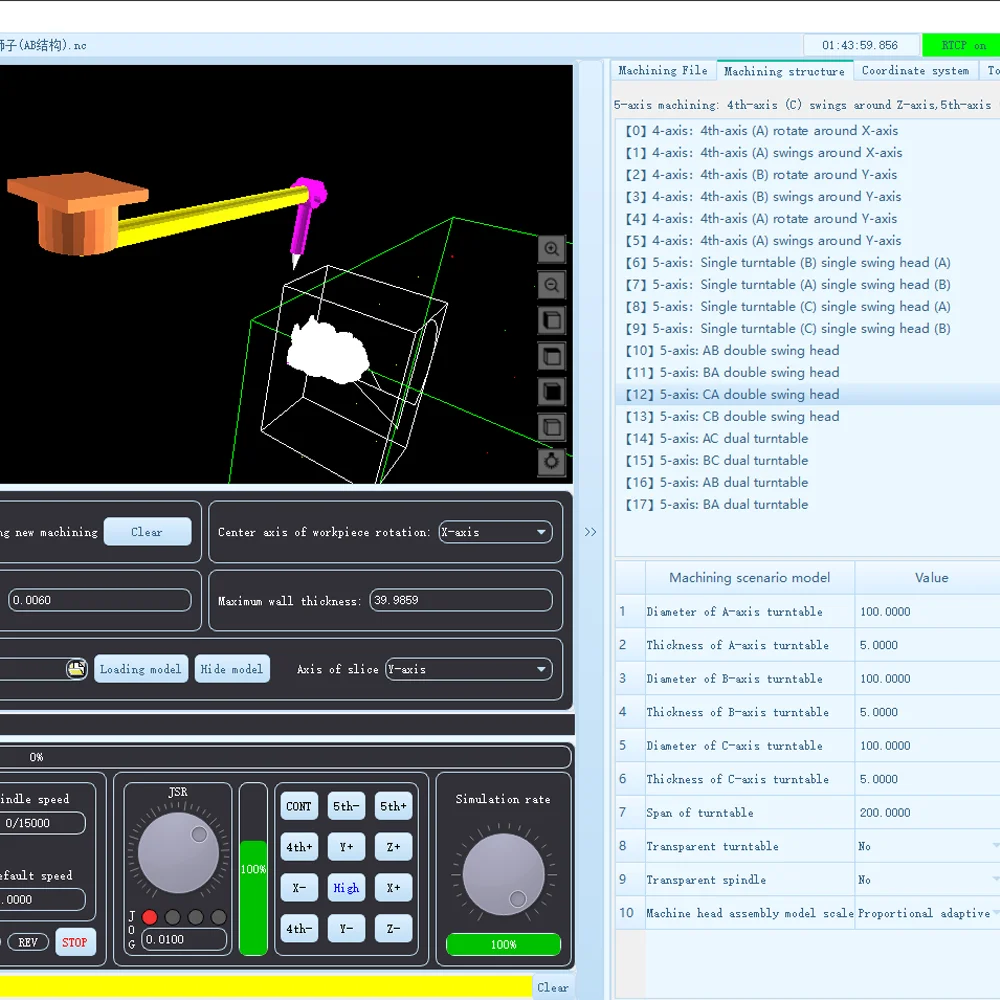1000x1000 pixels.
Task: Click the Simulation rate dial knob
Action: coord(503,875)
